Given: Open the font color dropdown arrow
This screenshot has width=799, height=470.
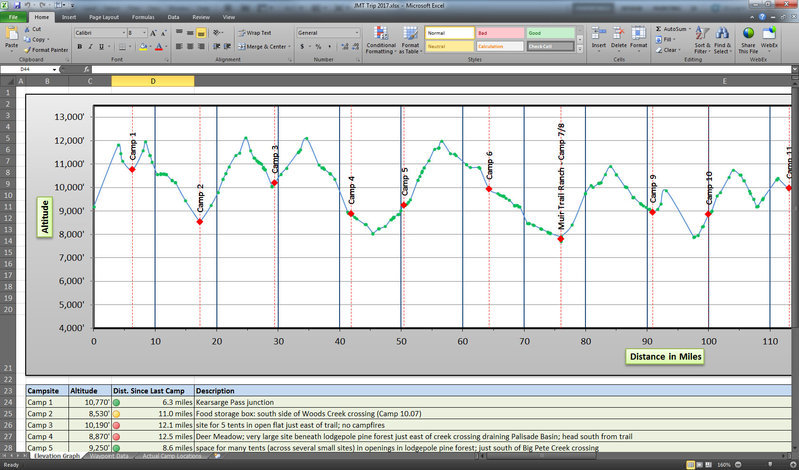Looking at the screenshot, I should tap(166, 47).
